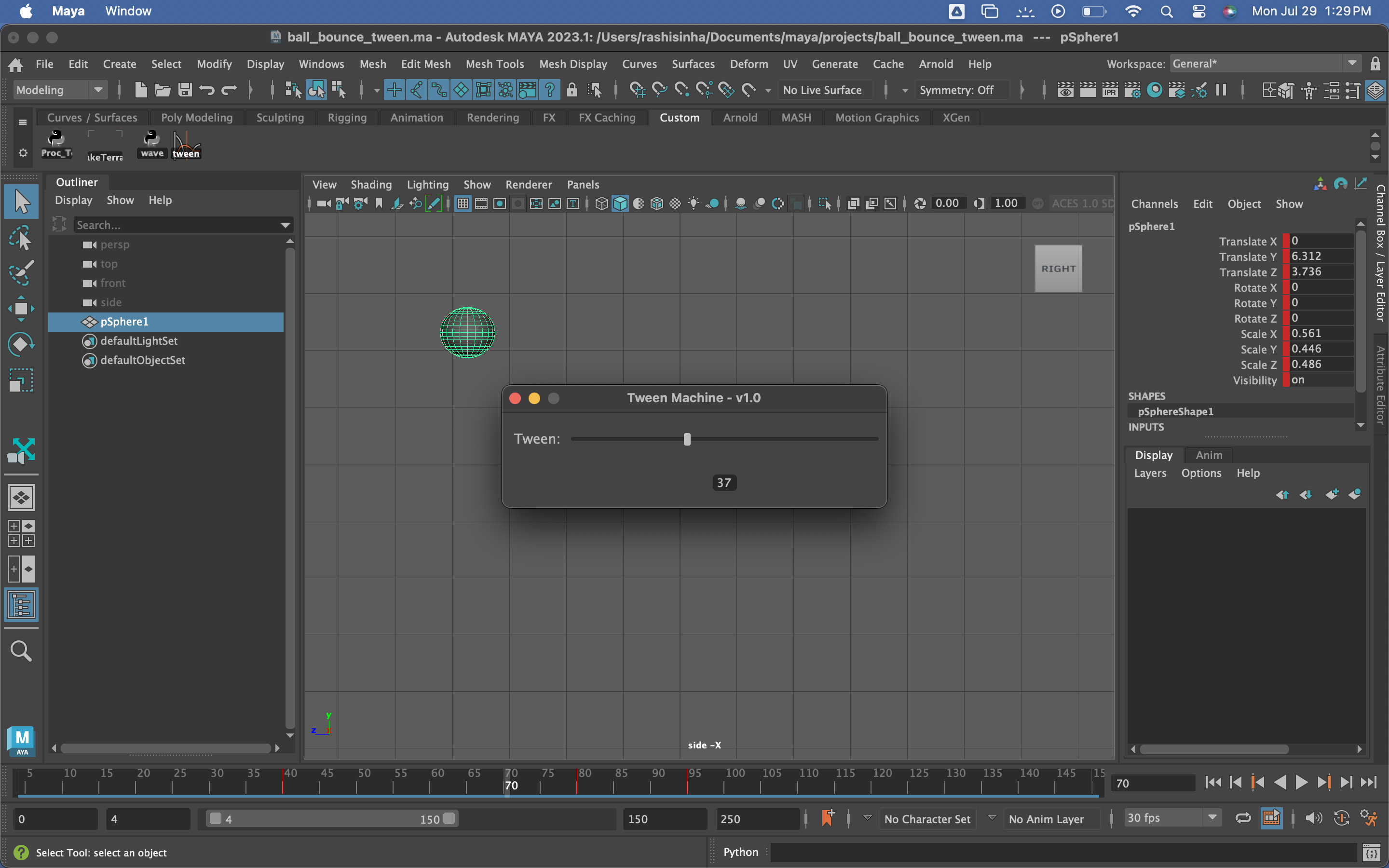Toggle loop playback mode

coord(1243,818)
